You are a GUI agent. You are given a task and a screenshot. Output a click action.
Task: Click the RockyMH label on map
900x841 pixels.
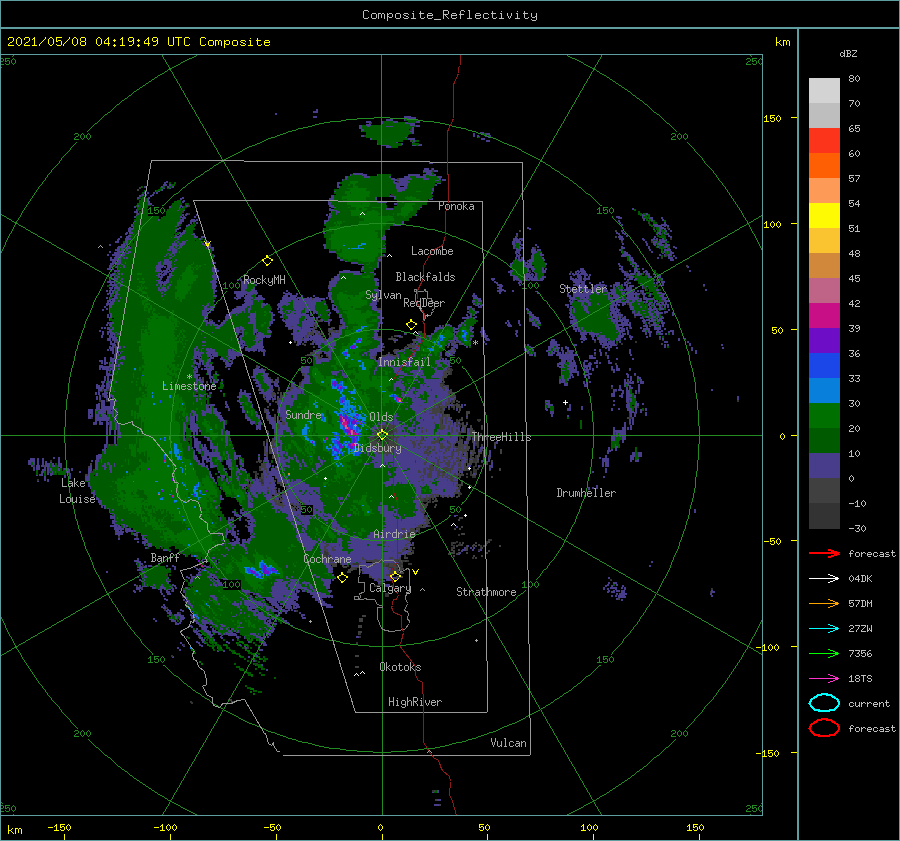click(x=264, y=280)
